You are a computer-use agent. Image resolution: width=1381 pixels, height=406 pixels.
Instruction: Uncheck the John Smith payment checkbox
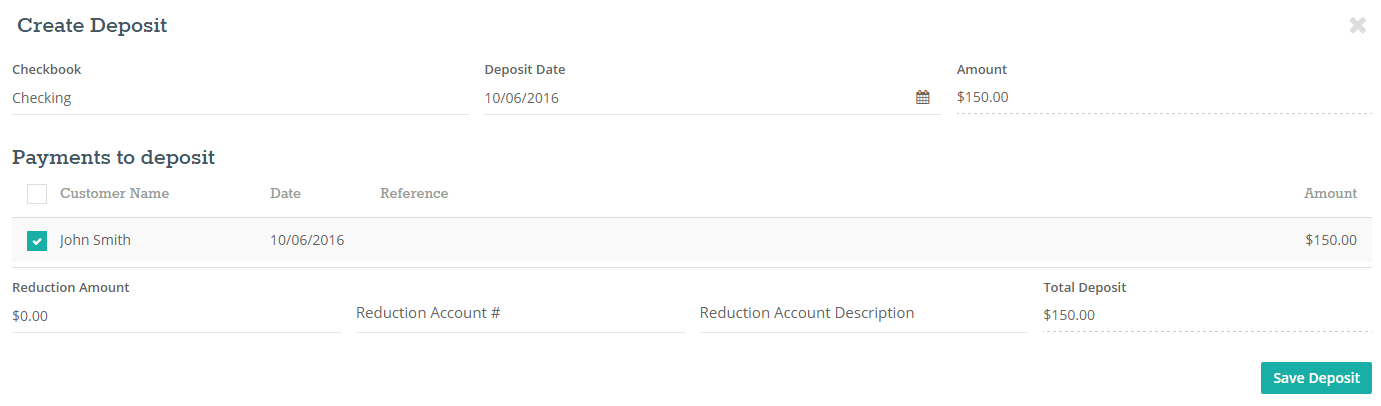pyautogui.click(x=37, y=241)
